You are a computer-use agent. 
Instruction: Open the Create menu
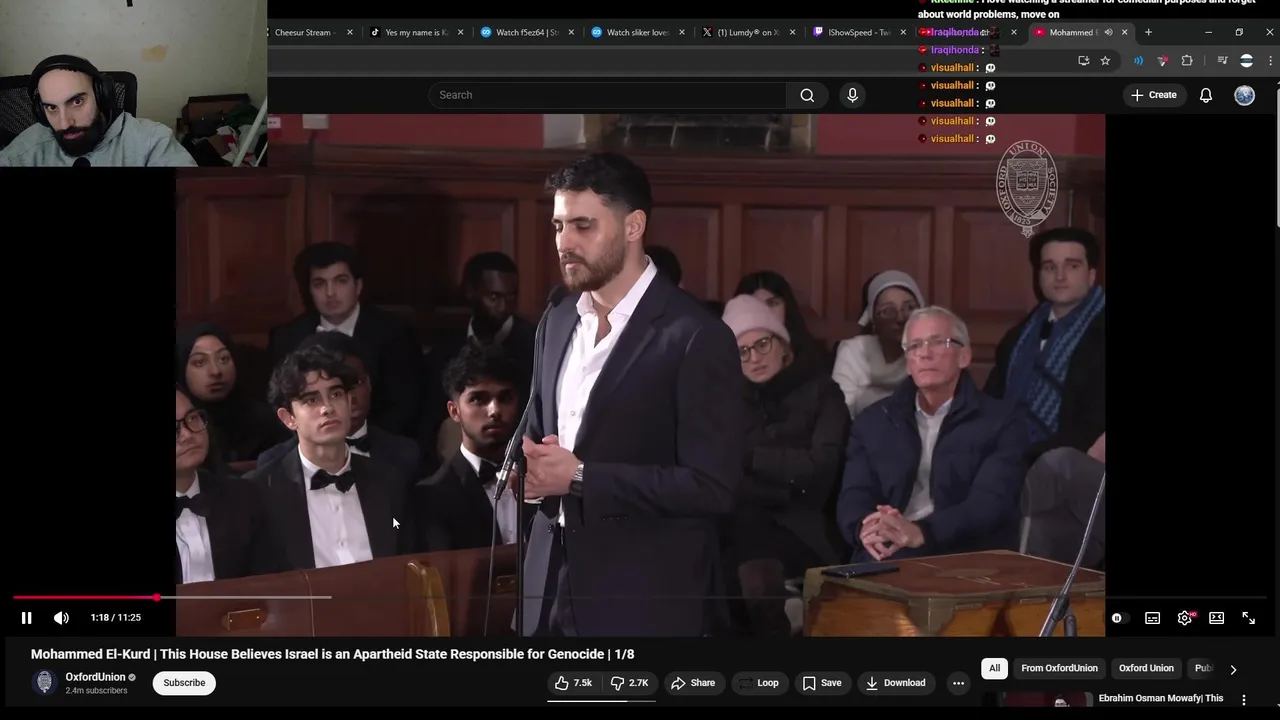click(1153, 95)
